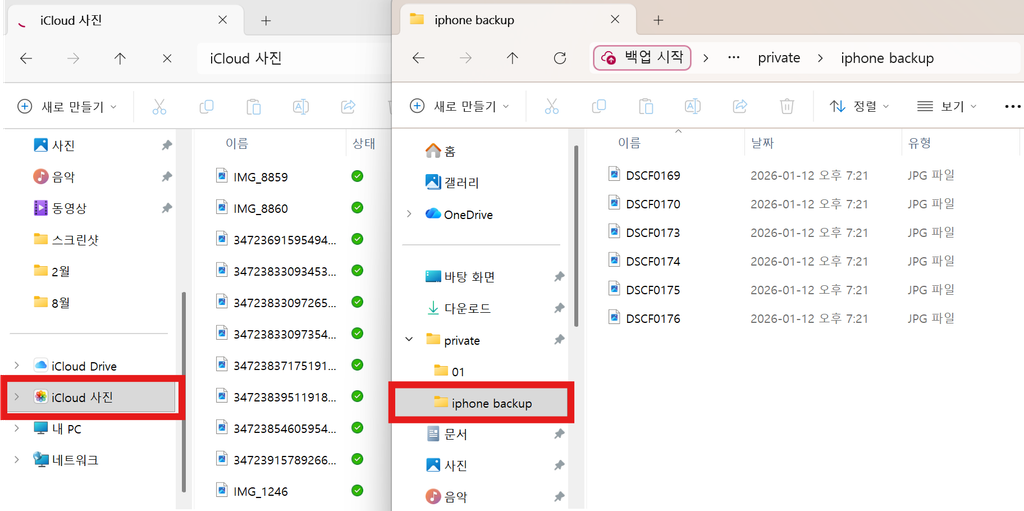Open the 정렬 sort dropdown

point(859,107)
